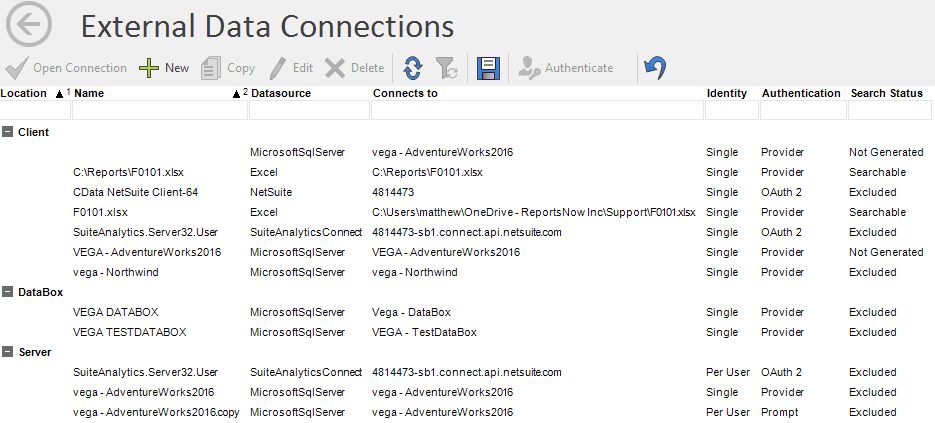
Task: Click the Refresh connections icon
Action: [x=412, y=68]
